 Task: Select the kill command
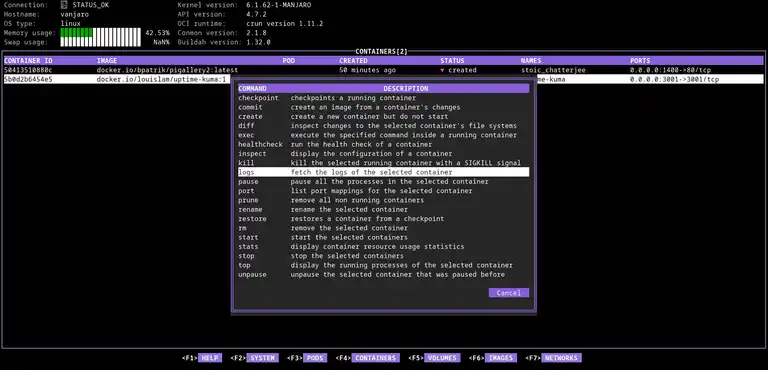coord(384,163)
